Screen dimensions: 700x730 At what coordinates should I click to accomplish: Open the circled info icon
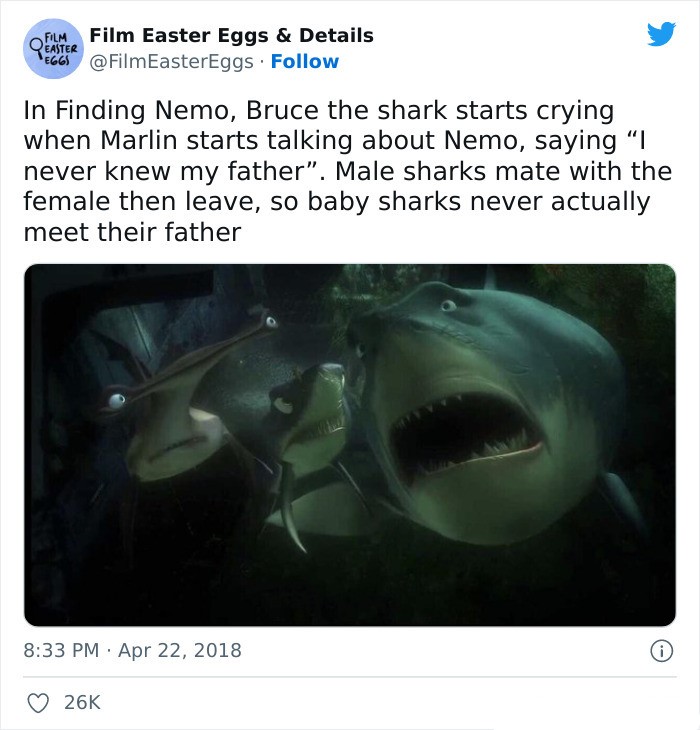click(x=661, y=651)
